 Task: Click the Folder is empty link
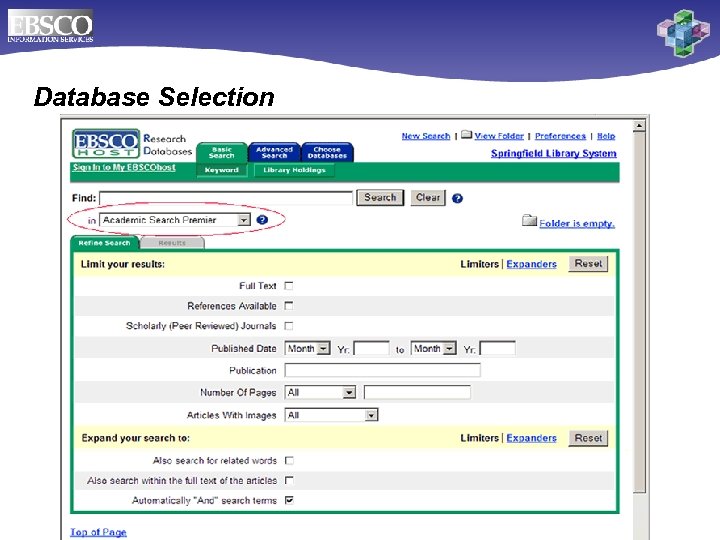[577, 224]
